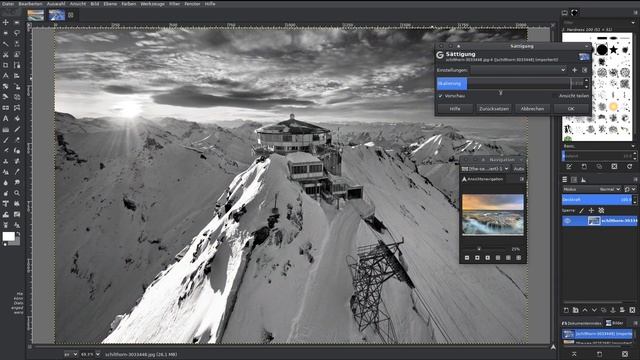Open the Filter menu
This screenshot has width=640, height=360.
pyautogui.click(x=174, y=4)
